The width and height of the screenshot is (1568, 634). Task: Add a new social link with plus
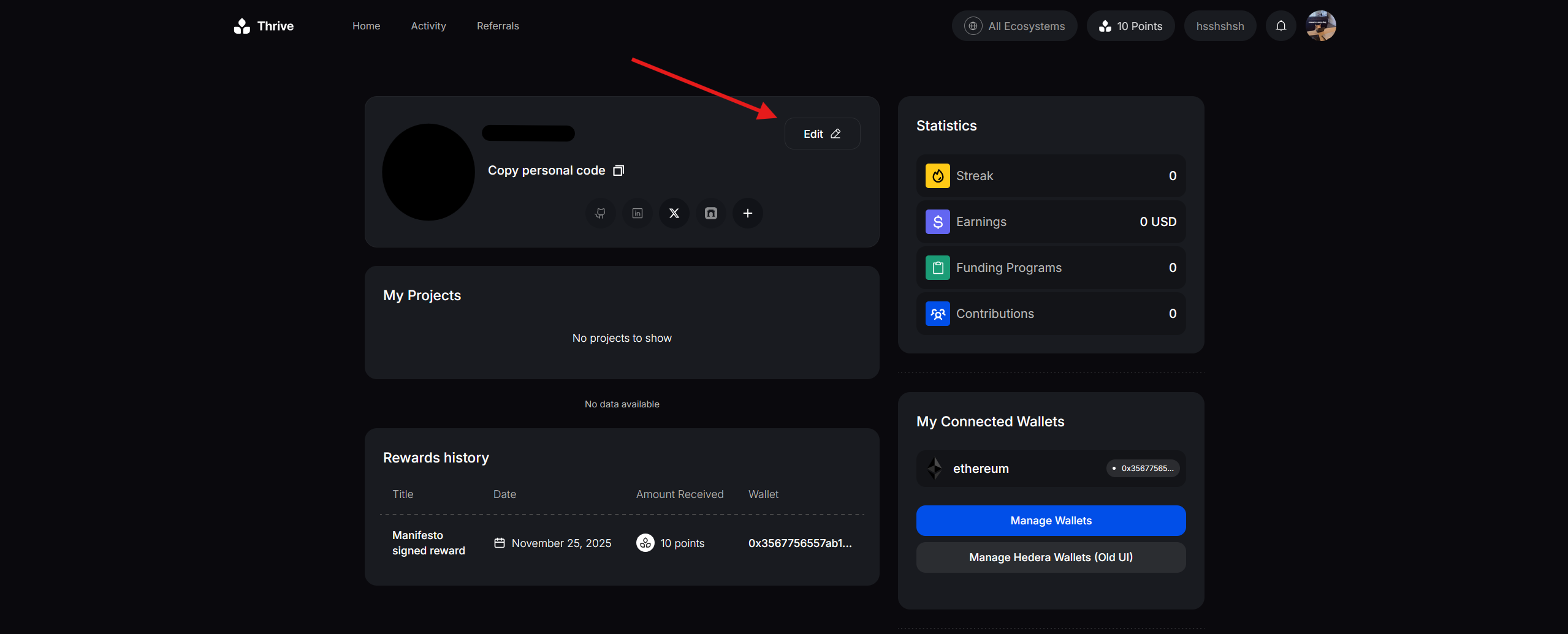click(748, 213)
